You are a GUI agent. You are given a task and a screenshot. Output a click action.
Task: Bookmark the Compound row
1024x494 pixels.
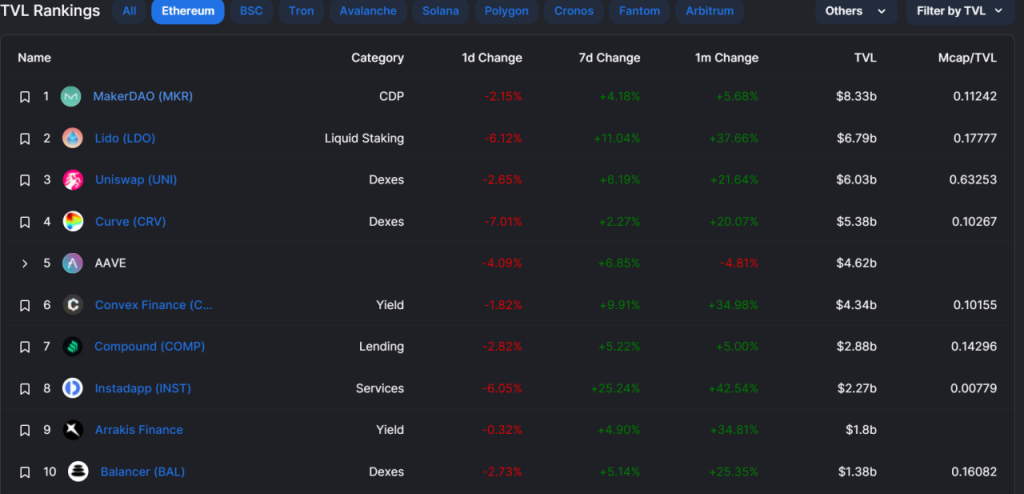tap(25, 346)
